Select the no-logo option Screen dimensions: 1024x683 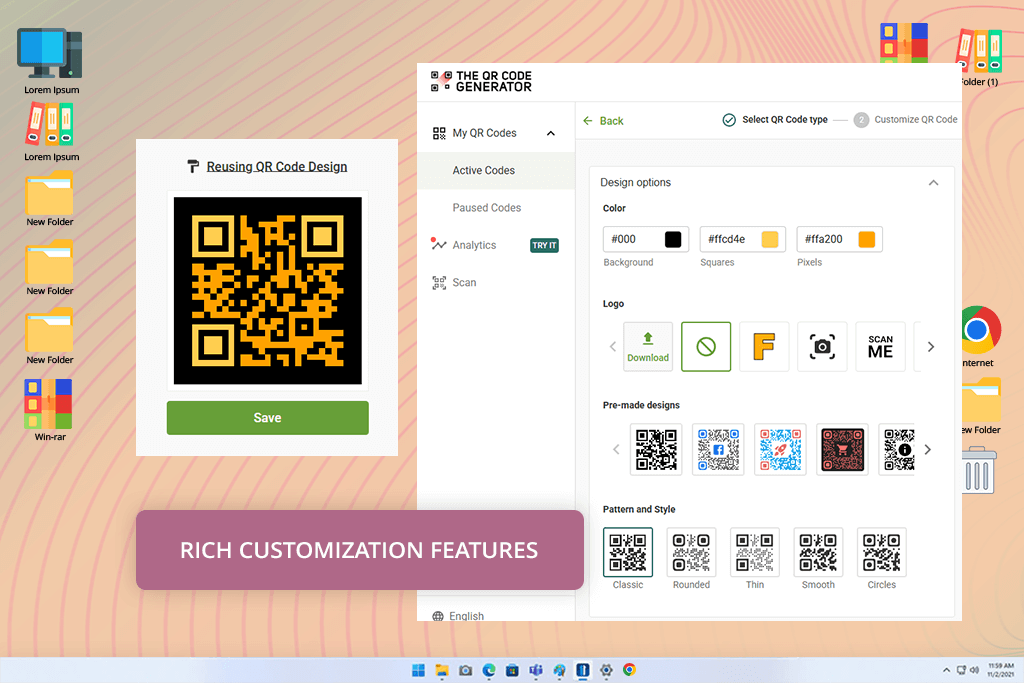click(706, 347)
